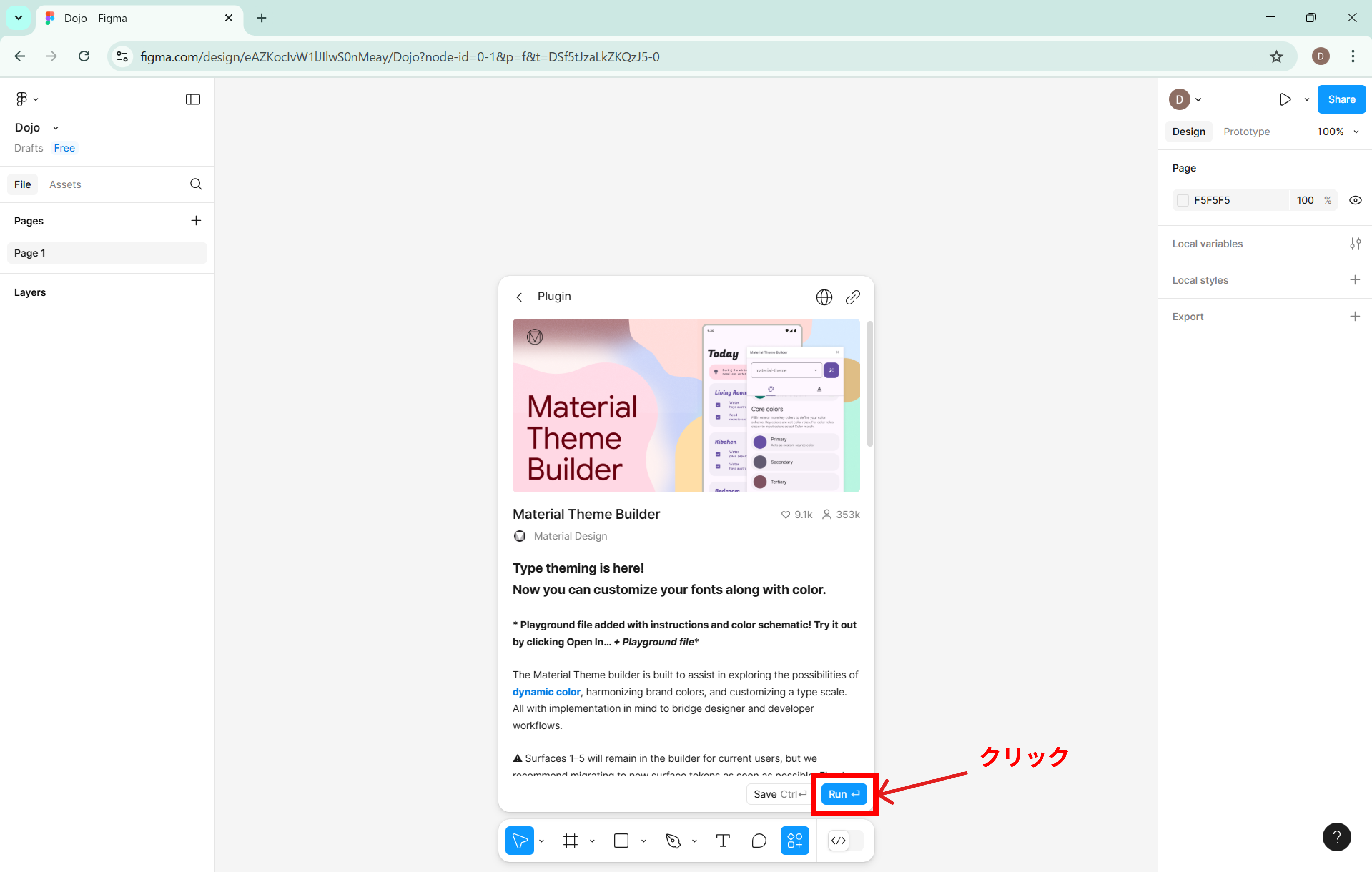Open plugin in Community via globe icon
Viewport: 1372px width, 872px height.
pos(824,297)
